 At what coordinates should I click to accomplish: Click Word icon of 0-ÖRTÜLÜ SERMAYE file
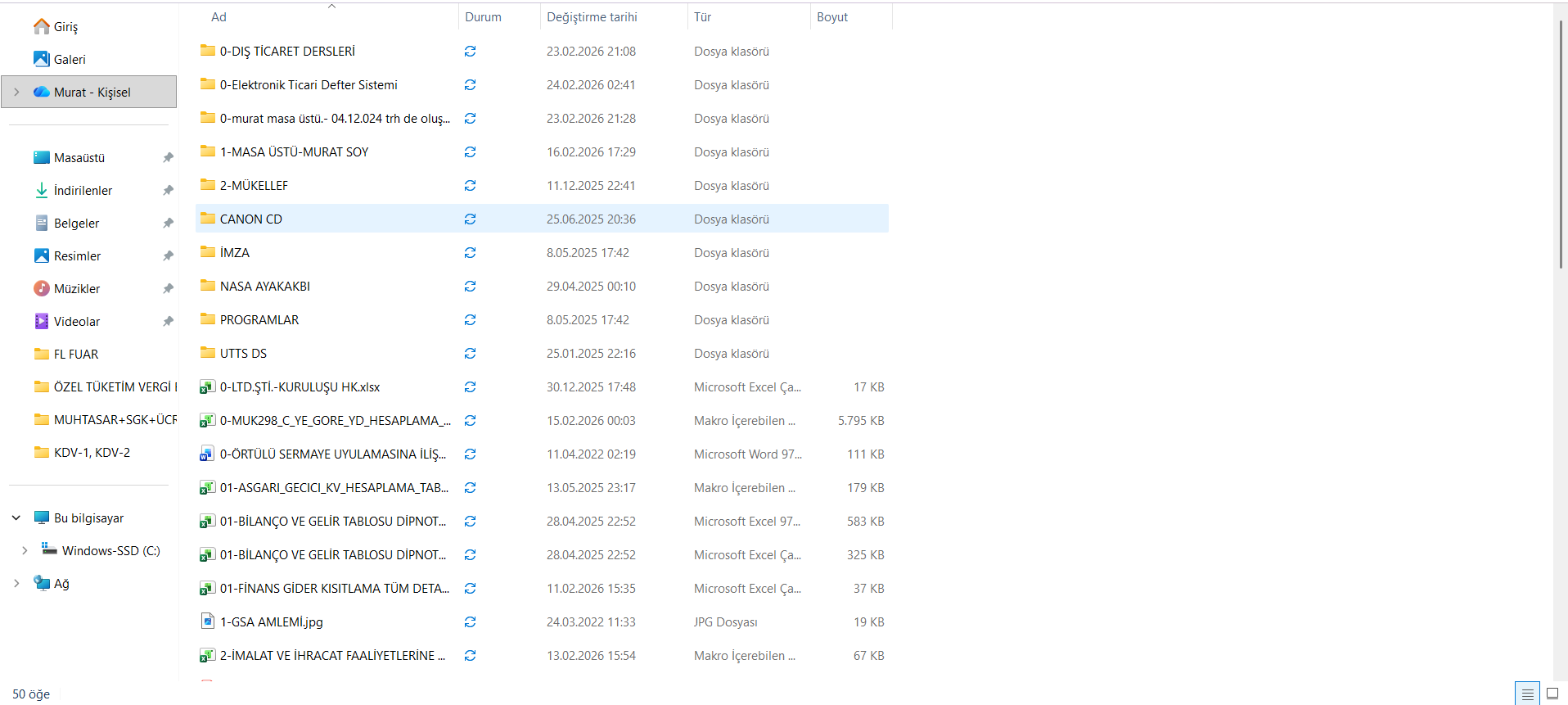coord(208,454)
